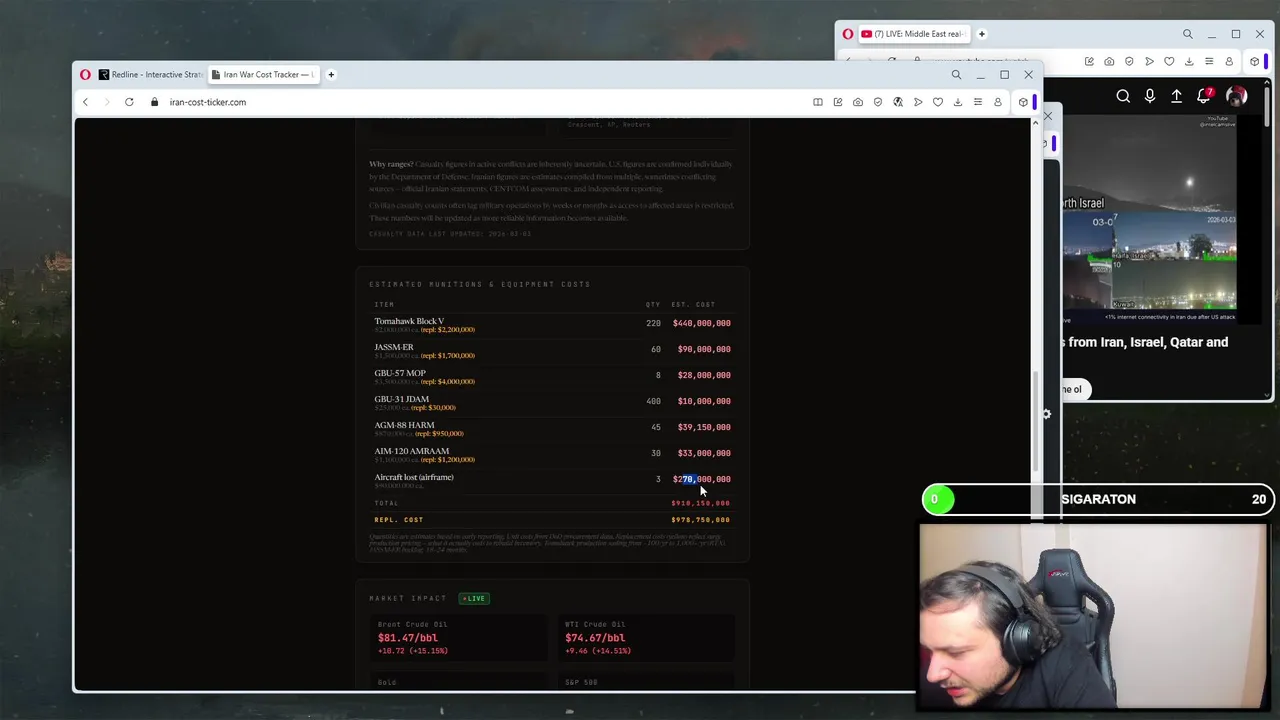Bookmark page with heart icon in front window
Image resolution: width=1280 pixels, height=720 pixels.
(x=938, y=102)
